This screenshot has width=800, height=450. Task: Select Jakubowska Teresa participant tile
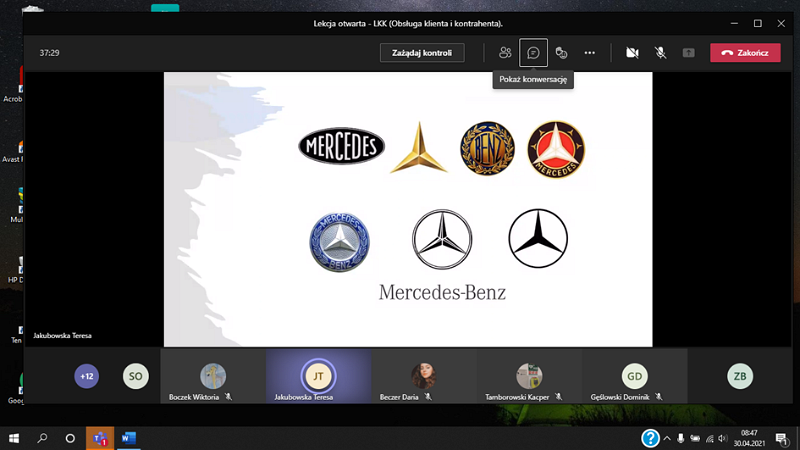[x=318, y=376]
